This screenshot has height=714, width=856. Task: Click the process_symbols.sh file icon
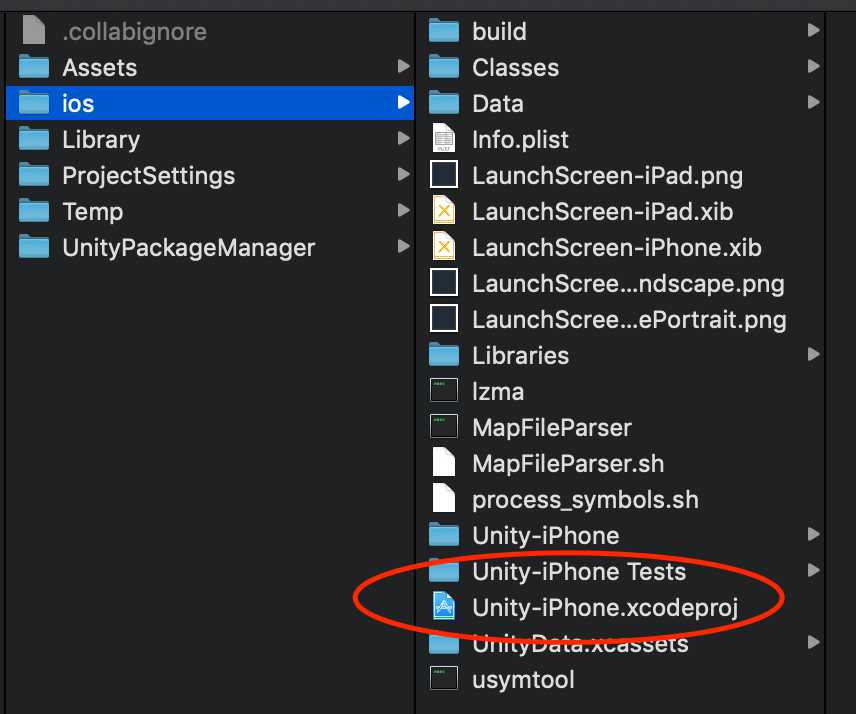point(444,498)
